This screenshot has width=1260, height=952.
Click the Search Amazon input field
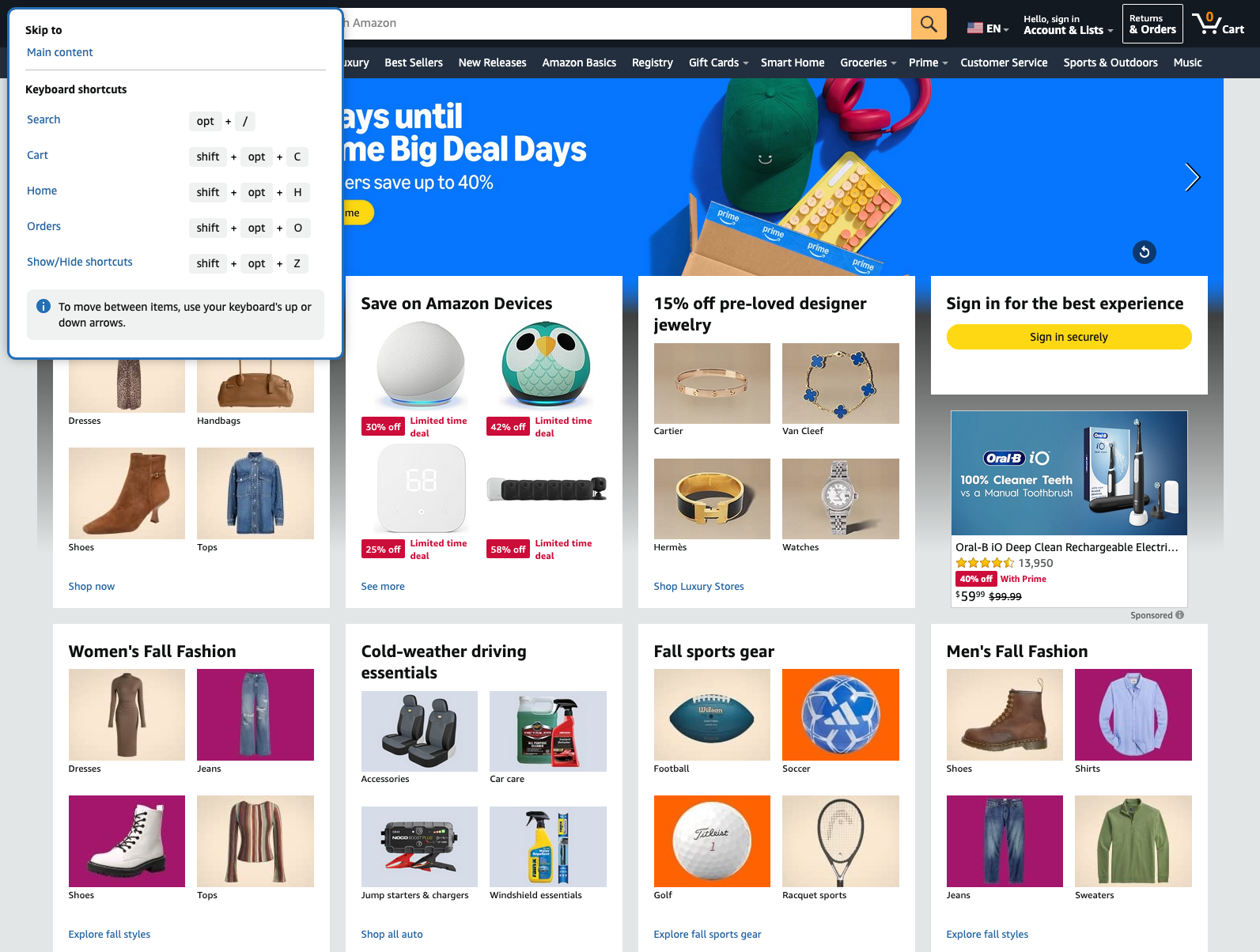pyautogui.click(x=625, y=24)
